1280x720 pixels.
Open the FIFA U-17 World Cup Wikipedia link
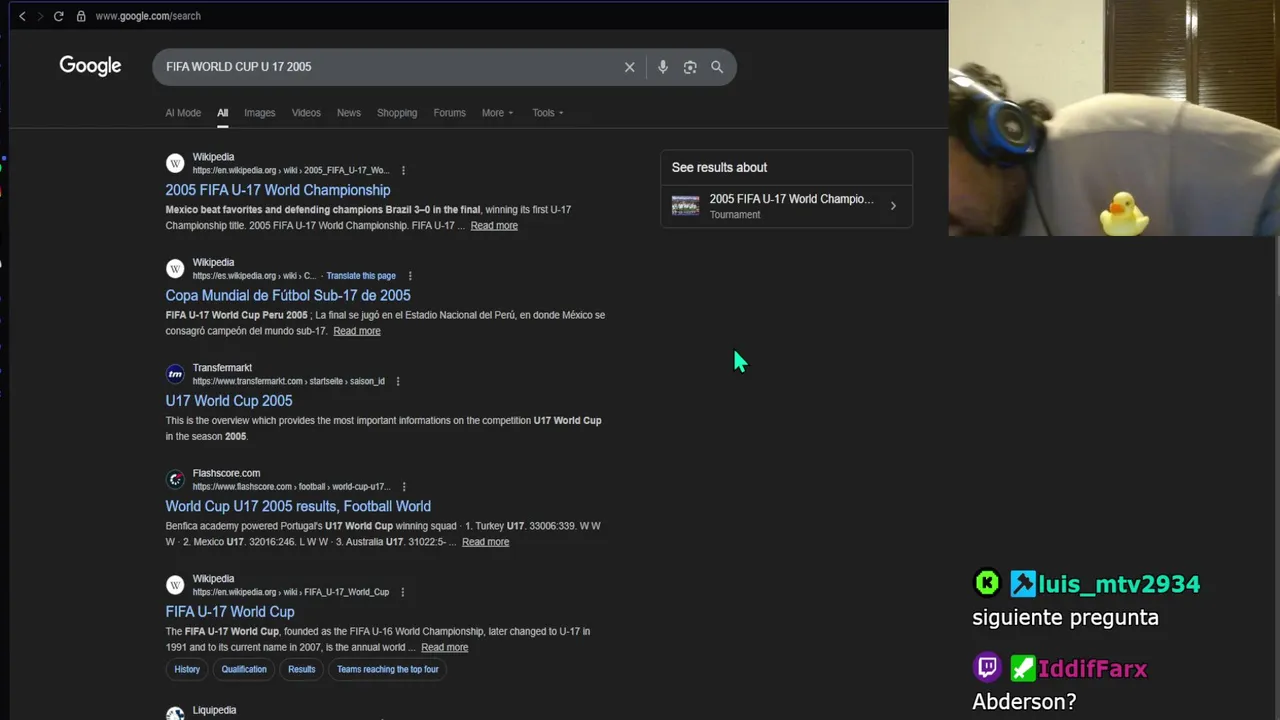click(230, 612)
